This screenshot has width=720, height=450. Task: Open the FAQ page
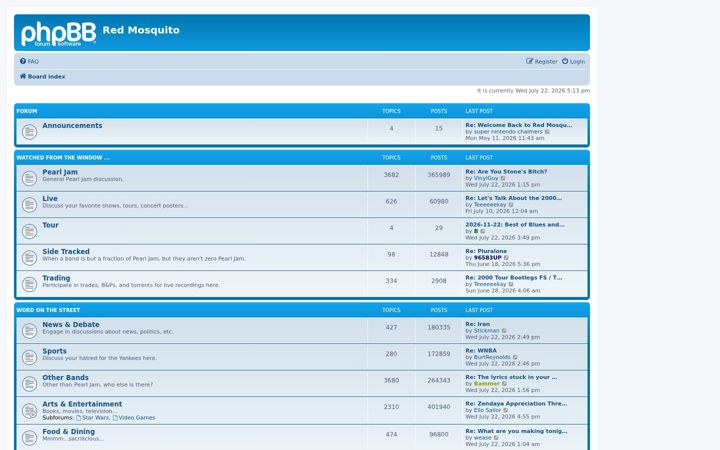pos(29,61)
